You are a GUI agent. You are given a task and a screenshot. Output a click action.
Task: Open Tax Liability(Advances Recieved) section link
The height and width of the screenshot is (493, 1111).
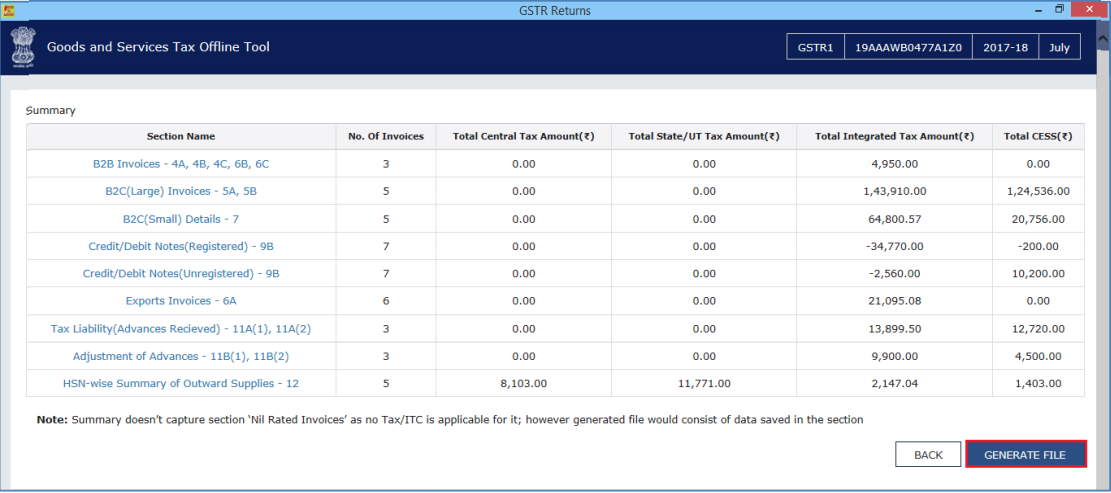[181, 328]
